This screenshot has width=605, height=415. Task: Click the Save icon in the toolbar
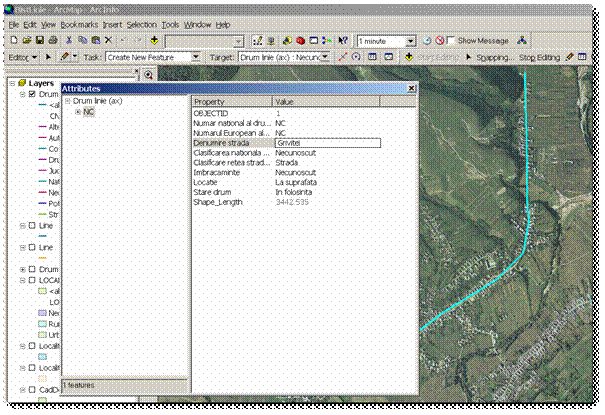39,41
